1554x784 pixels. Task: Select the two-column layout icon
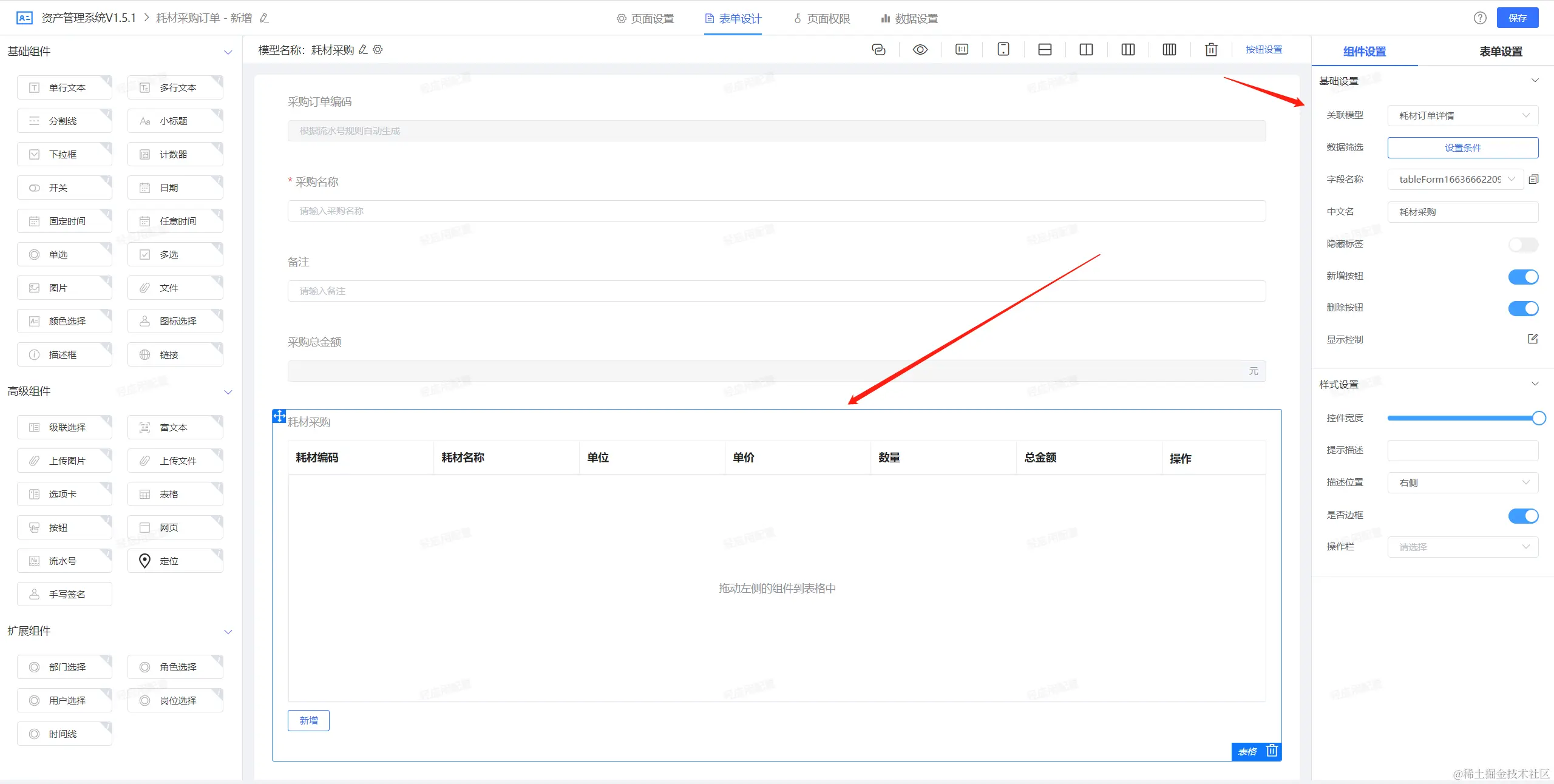pos(1086,50)
